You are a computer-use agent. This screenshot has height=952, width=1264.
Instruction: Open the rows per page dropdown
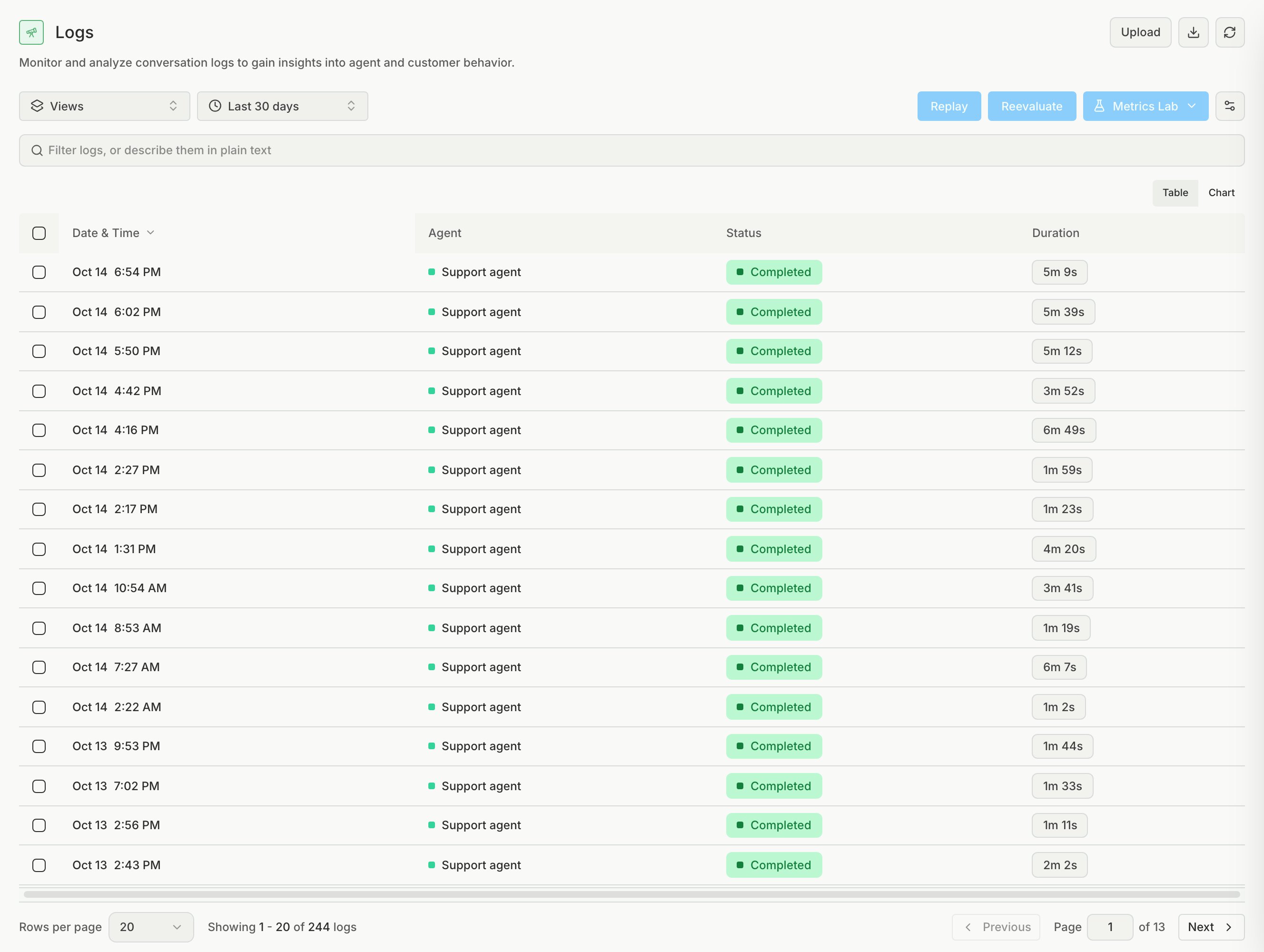point(151,927)
